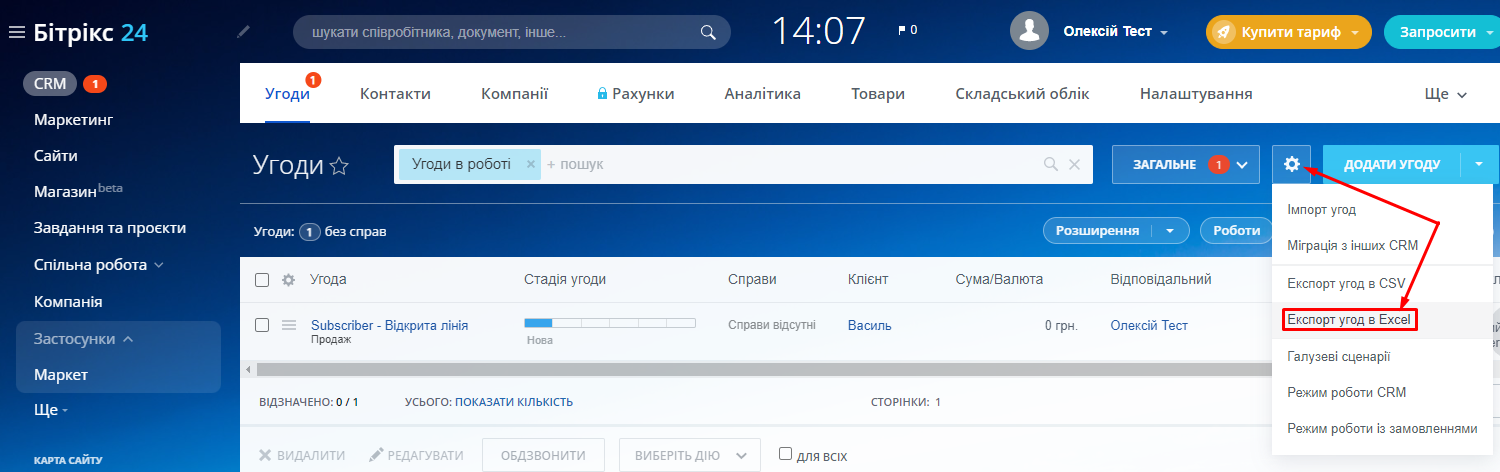1500x472 pixels.
Task: Enable the для всіх checkbox
Action: coord(785,454)
